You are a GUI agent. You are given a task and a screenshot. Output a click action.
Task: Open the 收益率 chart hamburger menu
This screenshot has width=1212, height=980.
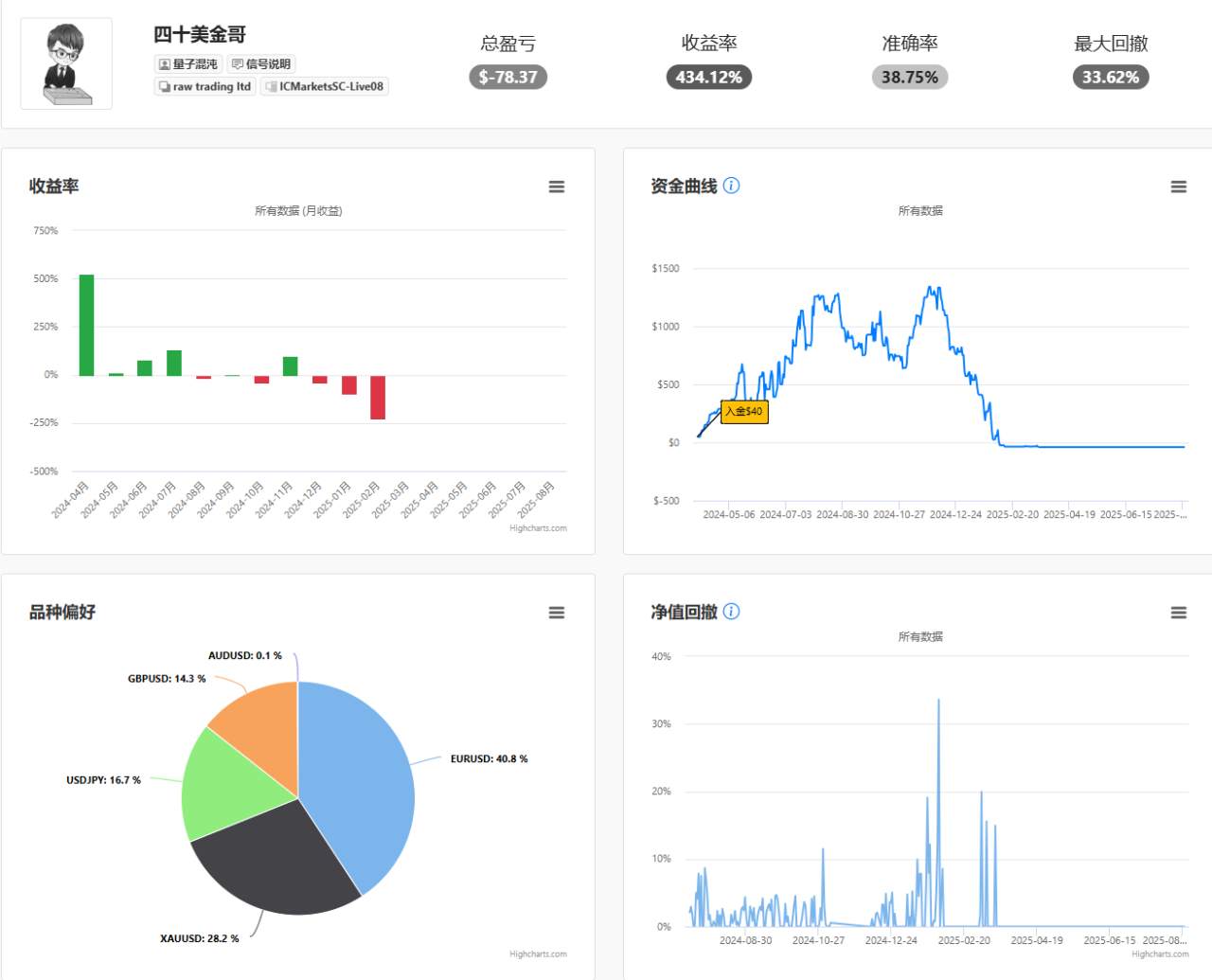[557, 187]
